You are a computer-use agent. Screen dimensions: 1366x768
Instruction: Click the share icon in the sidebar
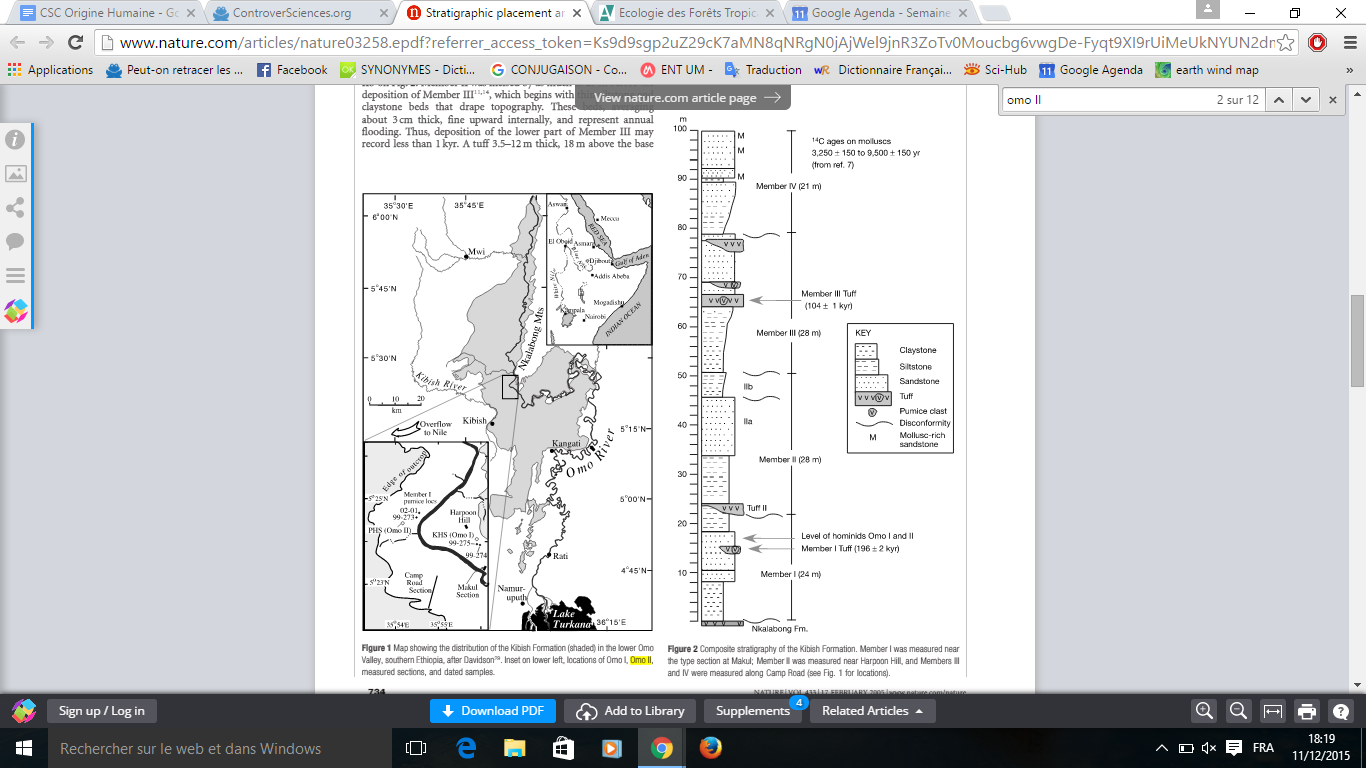(16, 207)
